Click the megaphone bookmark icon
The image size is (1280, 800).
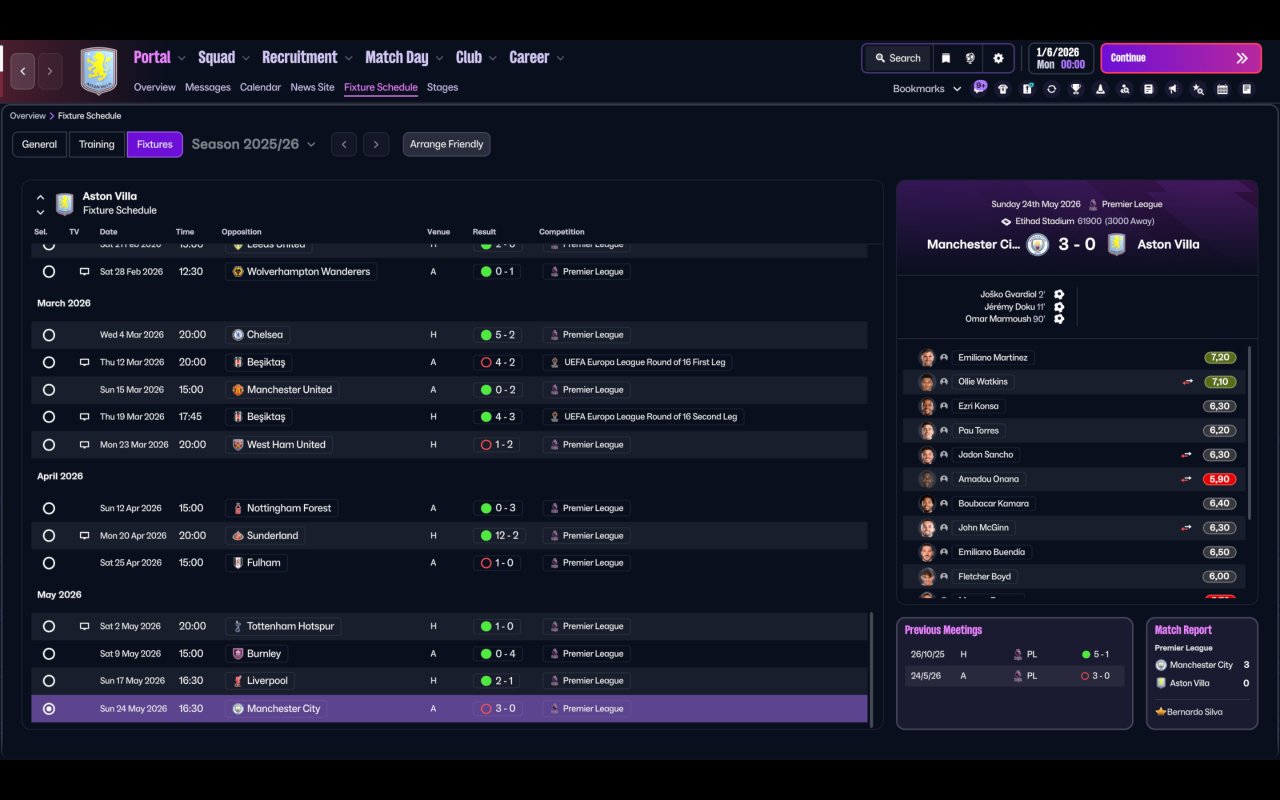(1173, 89)
